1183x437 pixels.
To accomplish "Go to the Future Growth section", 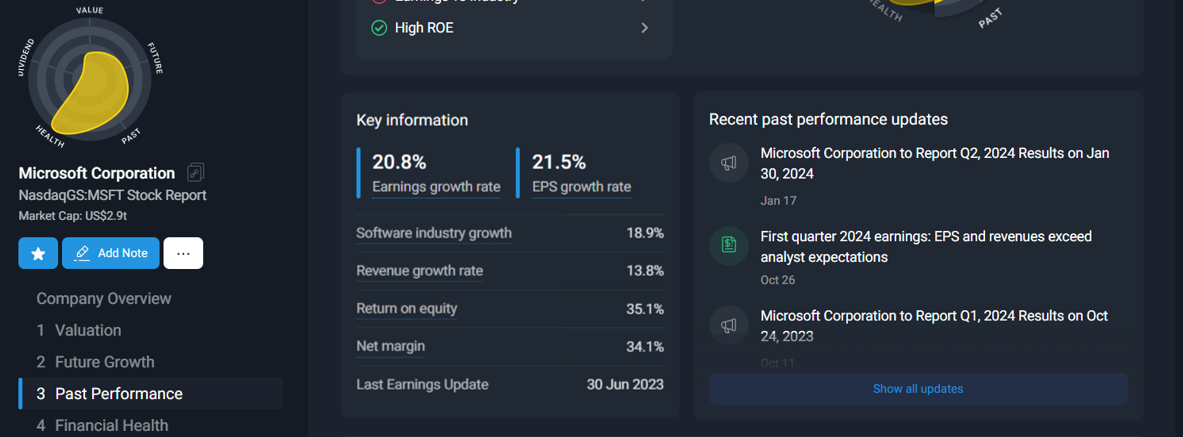I will pos(95,362).
